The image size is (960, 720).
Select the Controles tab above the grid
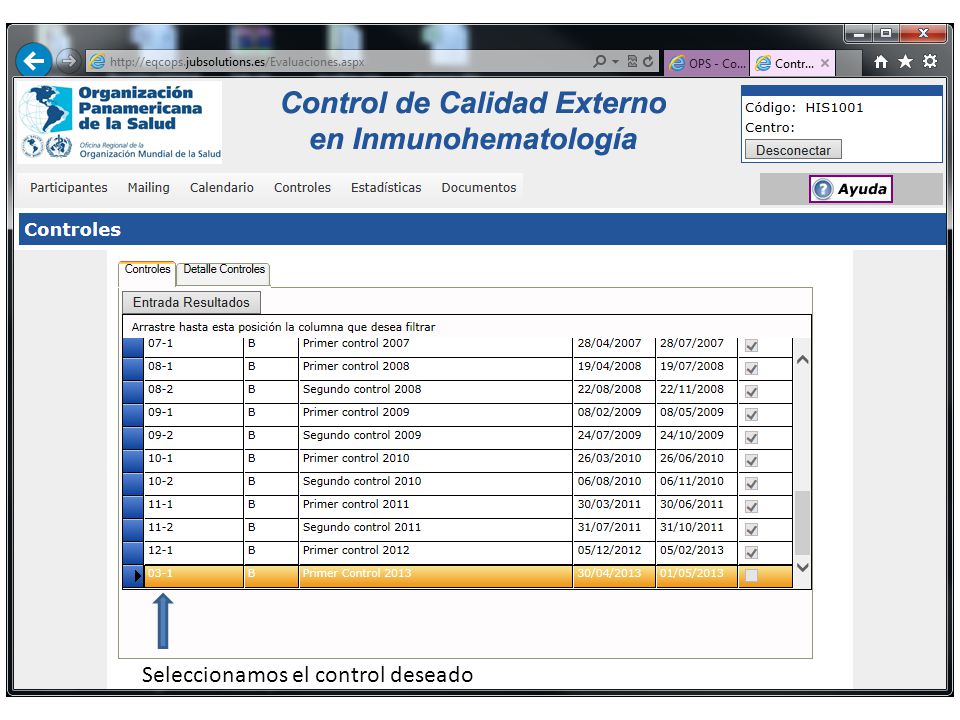[147, 272]
